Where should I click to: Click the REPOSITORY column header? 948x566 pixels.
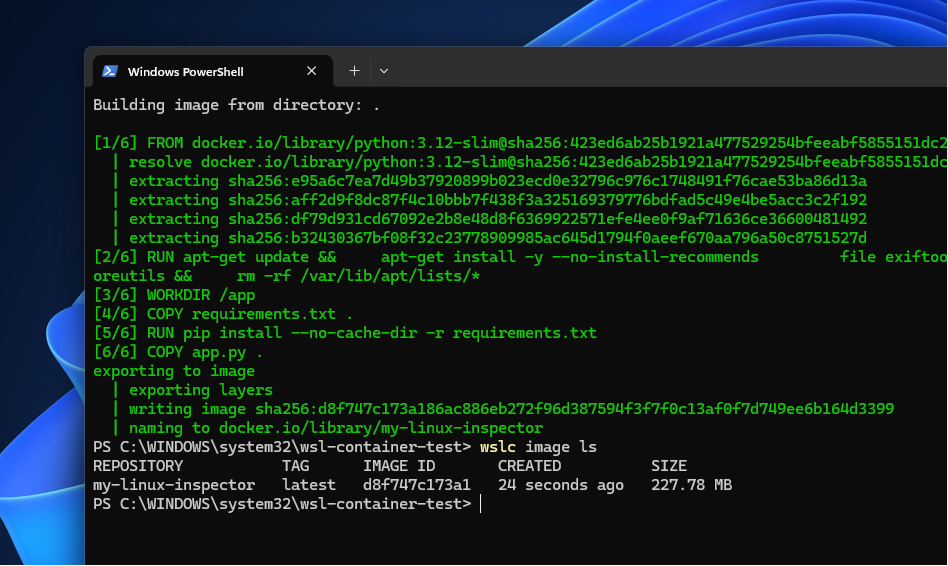point(138,466)
